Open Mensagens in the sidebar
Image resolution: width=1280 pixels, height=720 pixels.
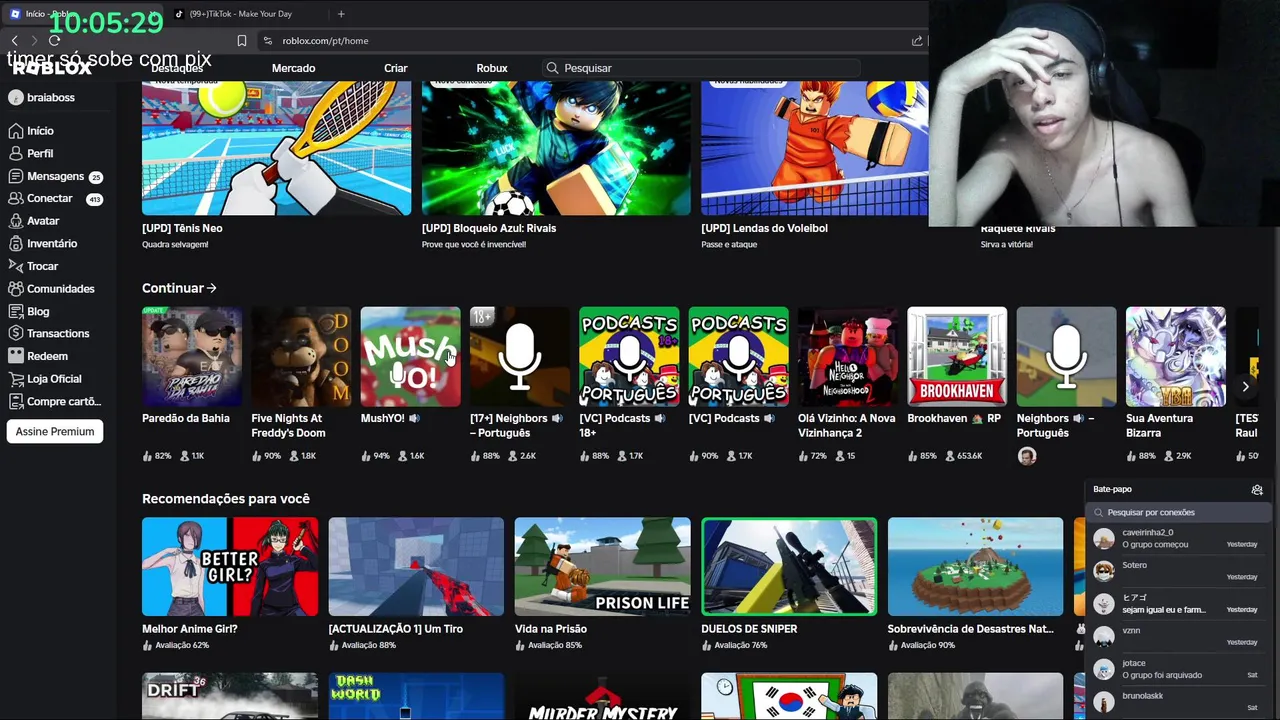tap(55, 176)
